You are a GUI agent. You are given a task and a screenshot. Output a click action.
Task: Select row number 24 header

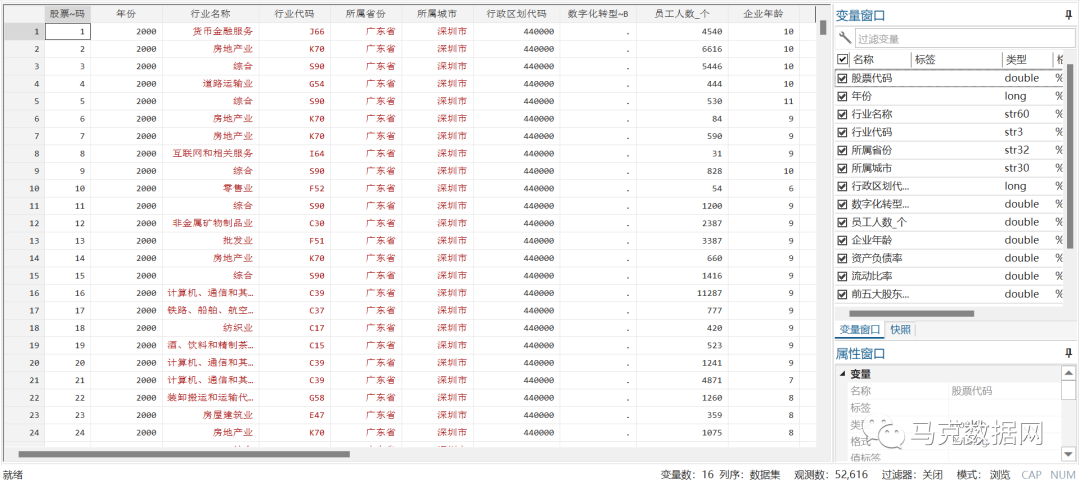(x=23, y=433)
